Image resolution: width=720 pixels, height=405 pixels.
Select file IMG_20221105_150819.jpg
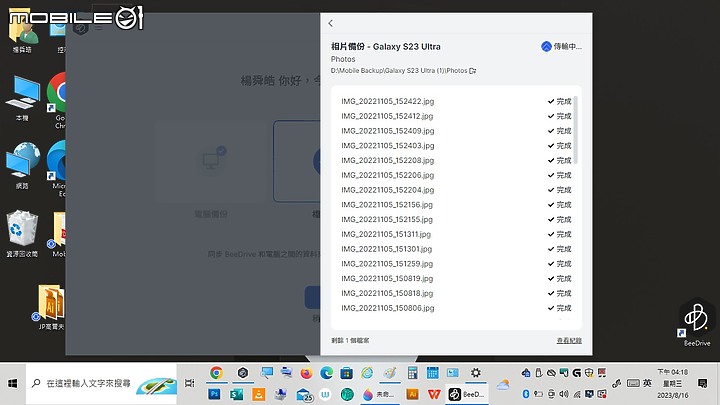pyautogui.click(x=387, y=278)
